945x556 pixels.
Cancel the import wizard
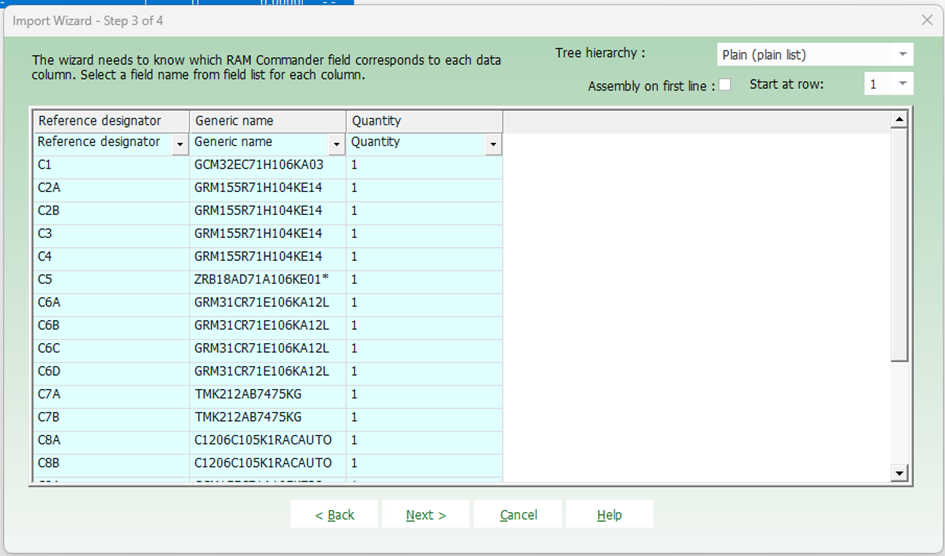(x=518, y=515)
